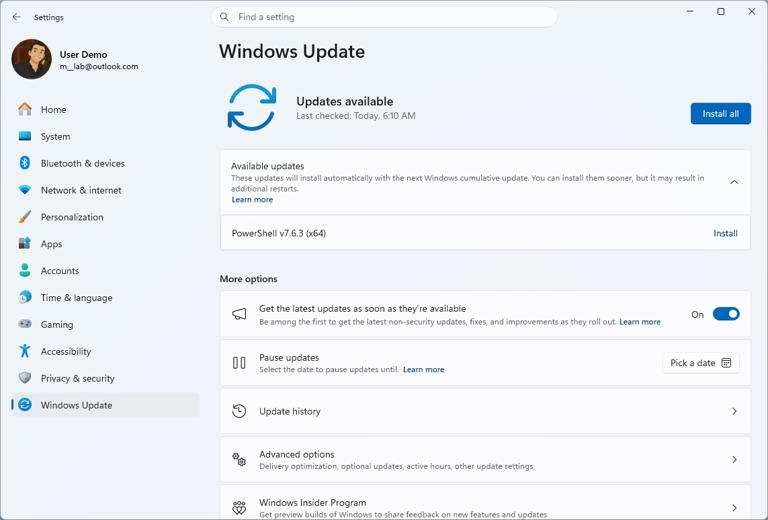Viewport: 768px width, 520px height.
Task: Go to Home in the sidebar
Action: [x=105, y=109]
